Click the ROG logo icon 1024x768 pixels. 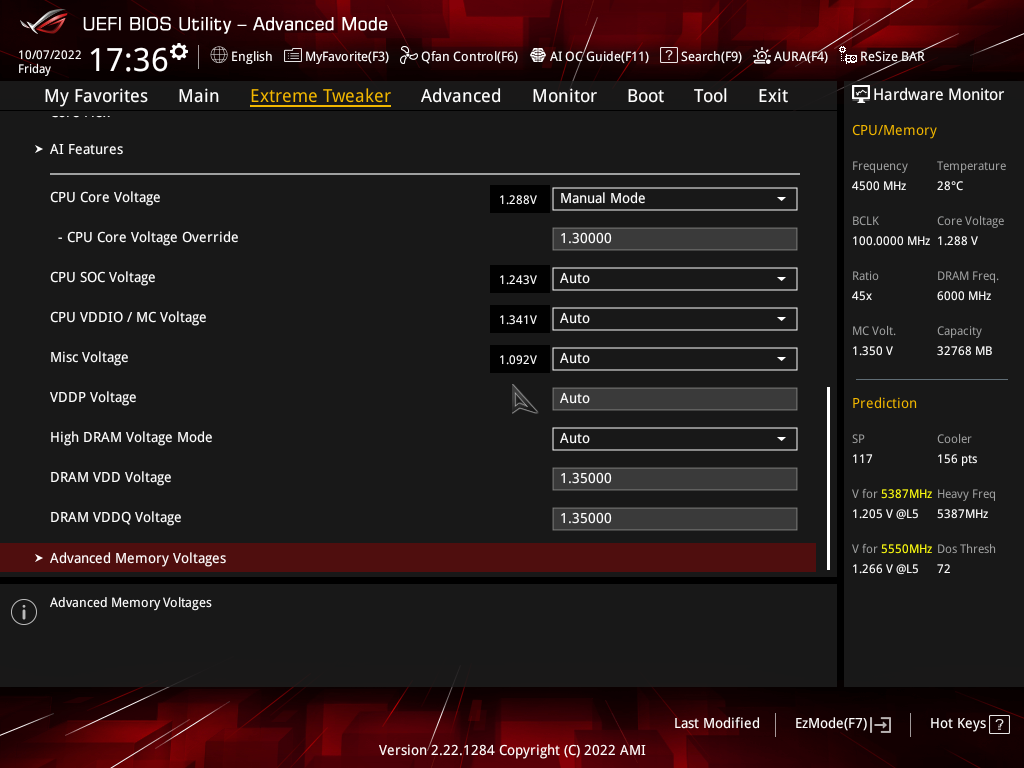(44, 22)
